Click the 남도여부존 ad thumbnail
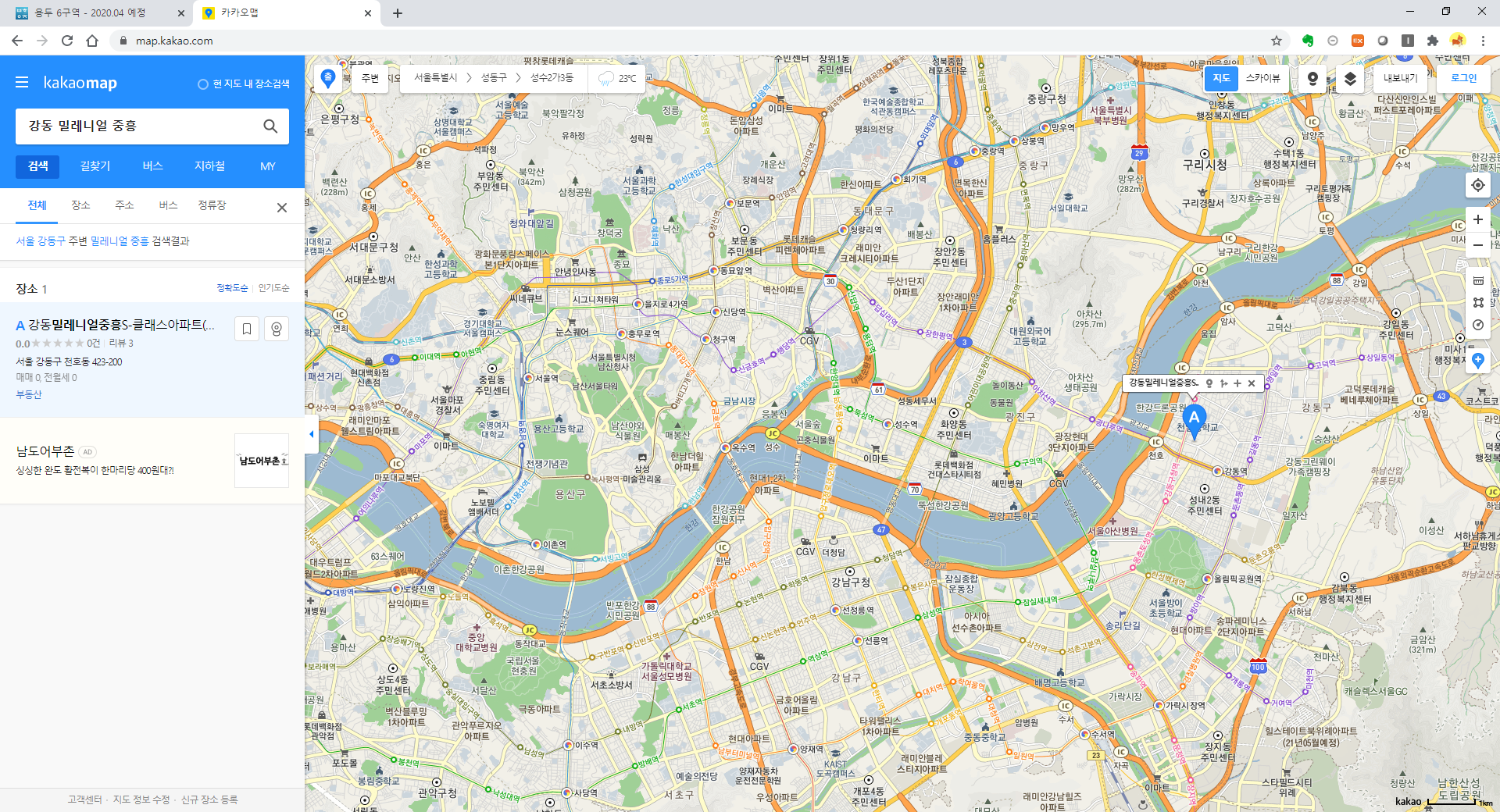The height and width of the screenshot is (812, 1500). [262, 461]
